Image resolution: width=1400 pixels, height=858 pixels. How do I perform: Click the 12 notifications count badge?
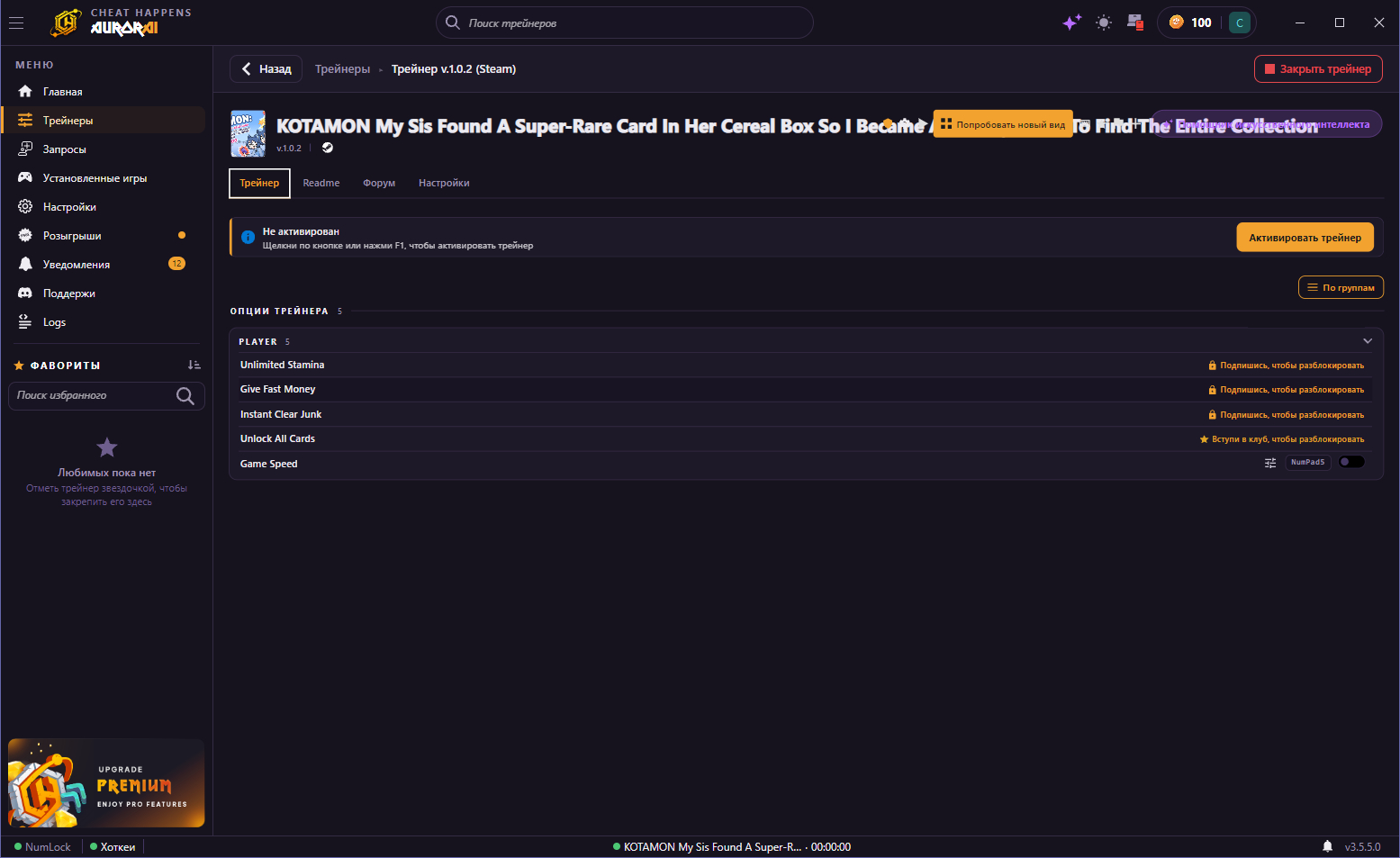177,264
